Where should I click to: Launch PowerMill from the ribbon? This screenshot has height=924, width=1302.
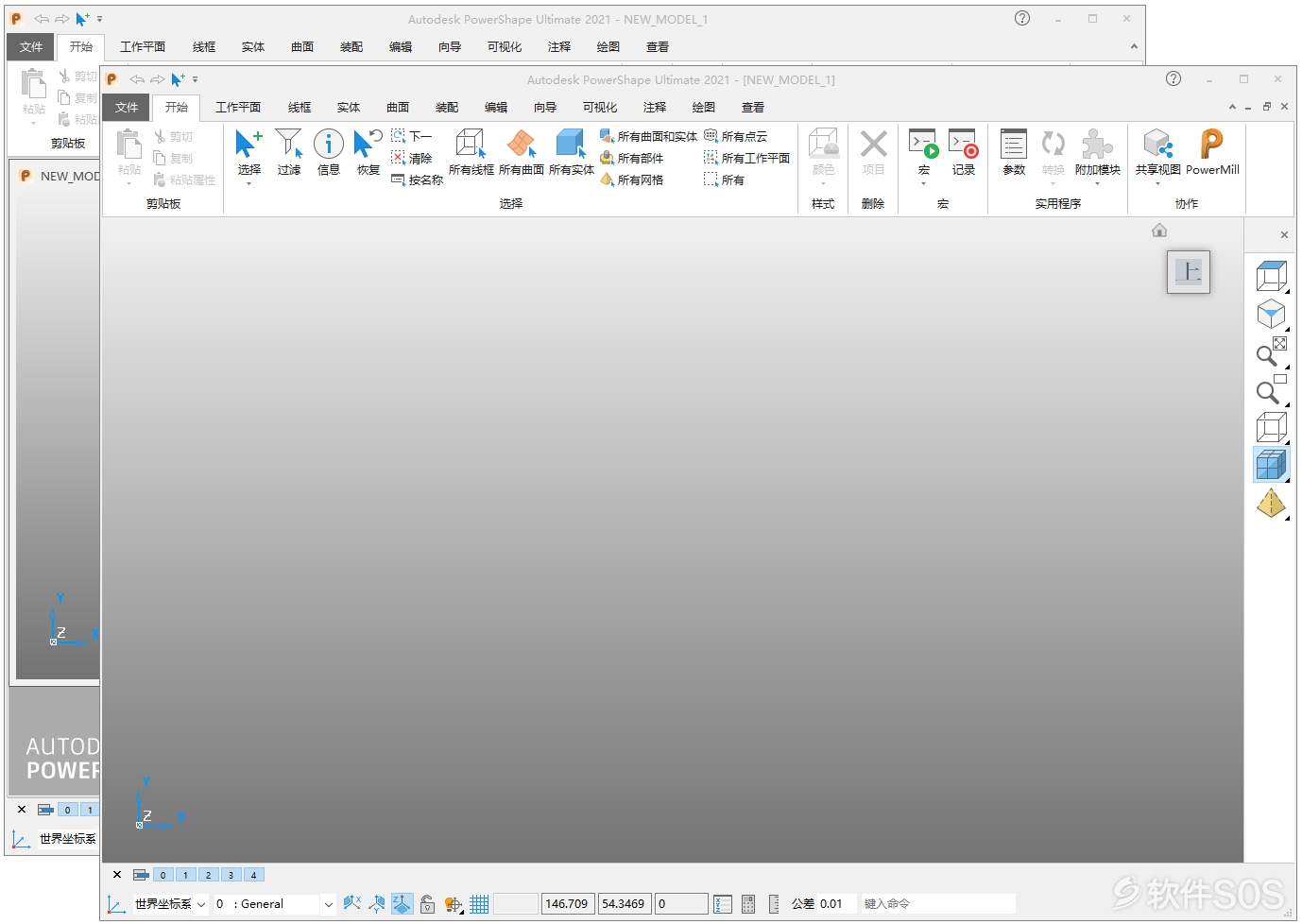click(x=1212, y=152)
